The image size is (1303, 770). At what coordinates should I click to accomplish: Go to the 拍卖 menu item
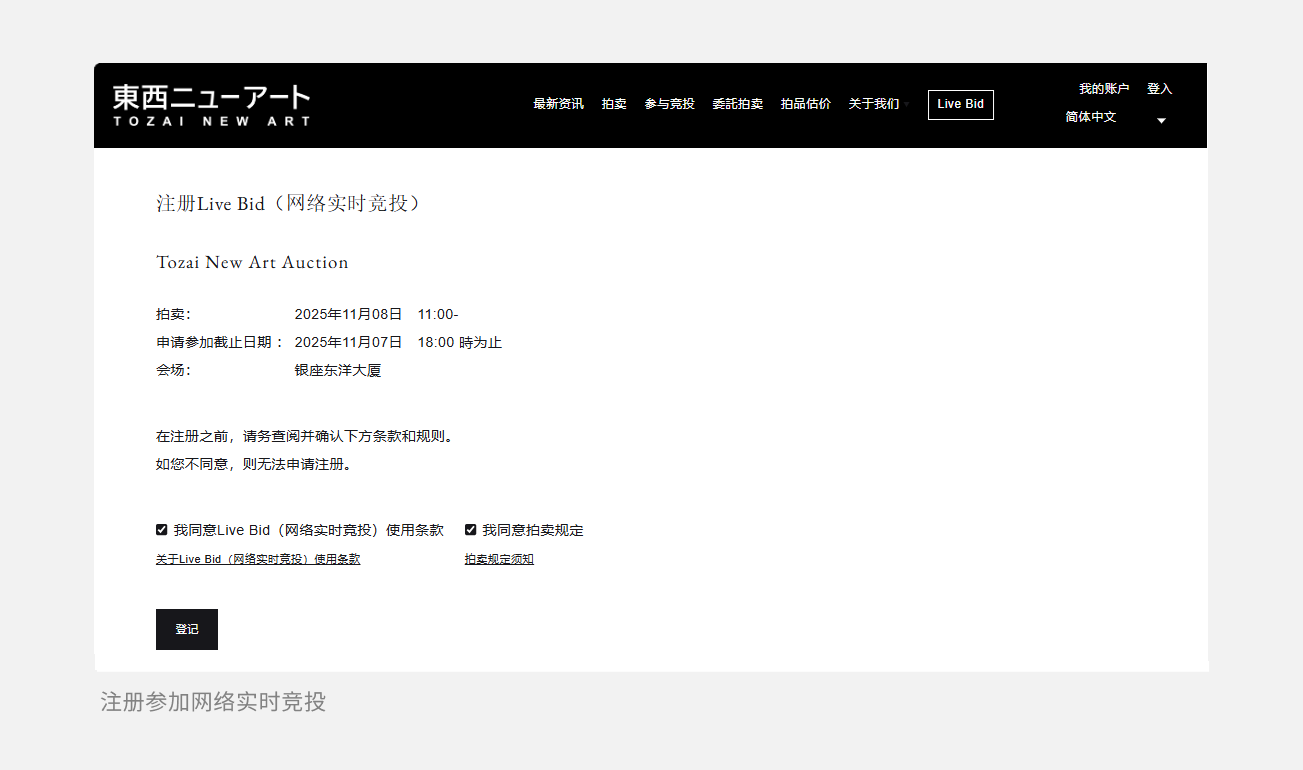tap(614, 104)
